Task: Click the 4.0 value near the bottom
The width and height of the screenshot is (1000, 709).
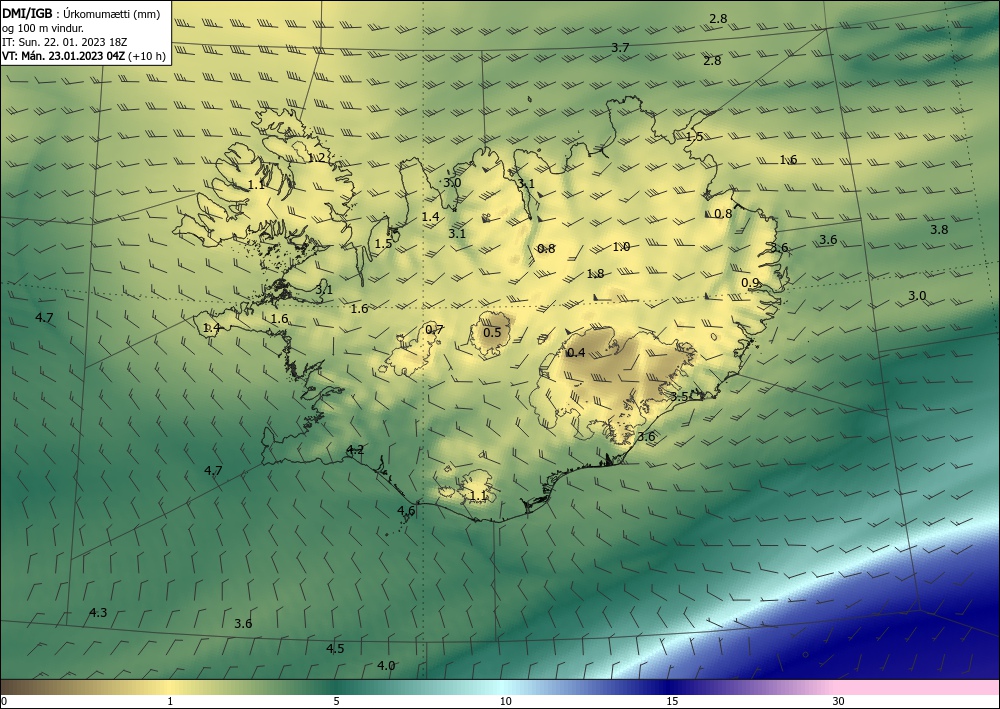Action: pyautogui.click(x=386, y=666)
